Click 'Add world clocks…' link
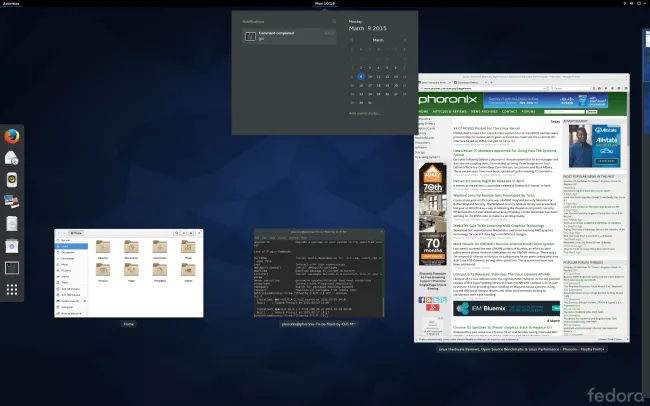This screenshot has width=650, height=406. point(364,113)
